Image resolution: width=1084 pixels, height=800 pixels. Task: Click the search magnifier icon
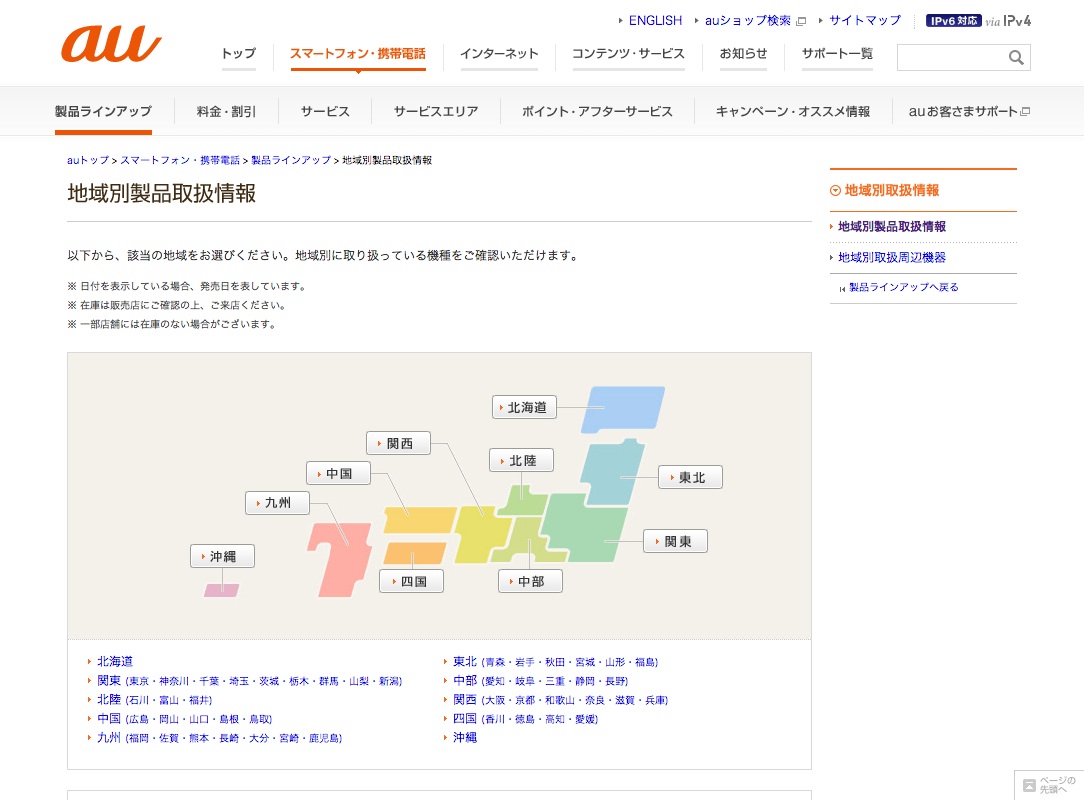[x=1016, y=58]
